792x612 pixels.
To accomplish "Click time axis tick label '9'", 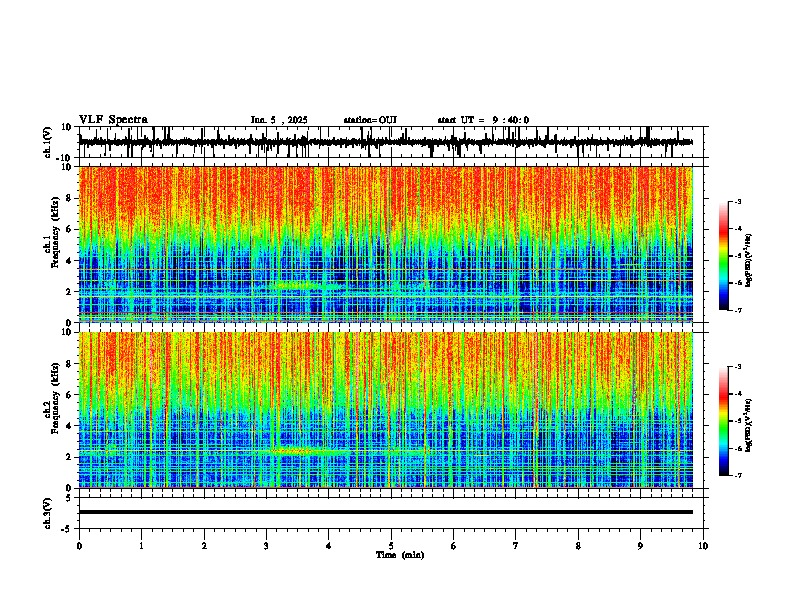I will (640, 546).
